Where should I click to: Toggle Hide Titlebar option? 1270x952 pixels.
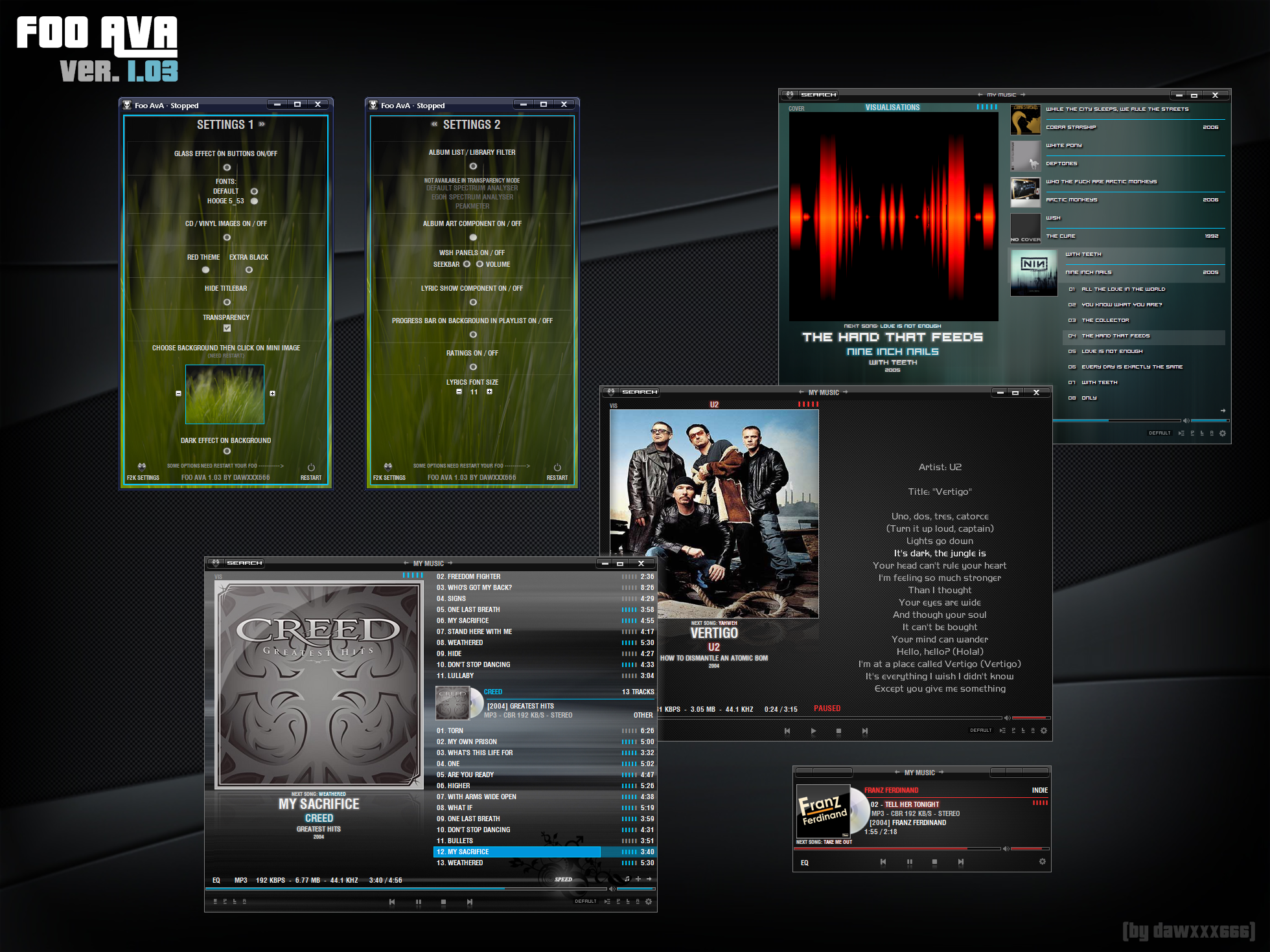[227, 302]
